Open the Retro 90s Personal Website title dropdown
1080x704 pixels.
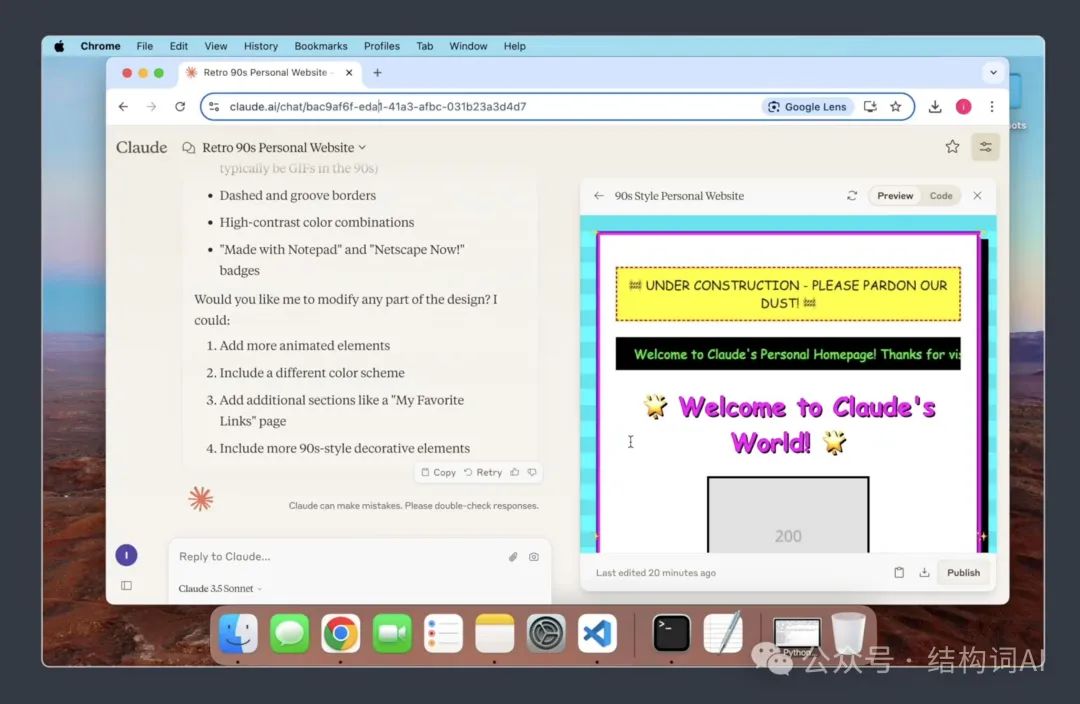click(284, 147)
